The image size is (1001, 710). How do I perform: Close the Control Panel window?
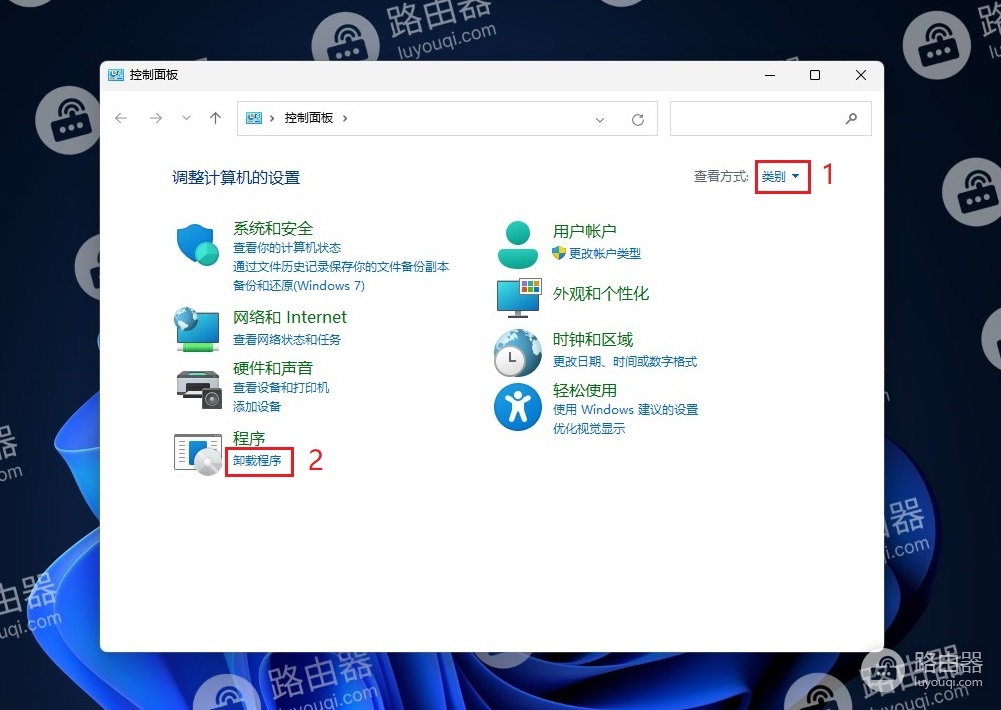click(861, 75)
